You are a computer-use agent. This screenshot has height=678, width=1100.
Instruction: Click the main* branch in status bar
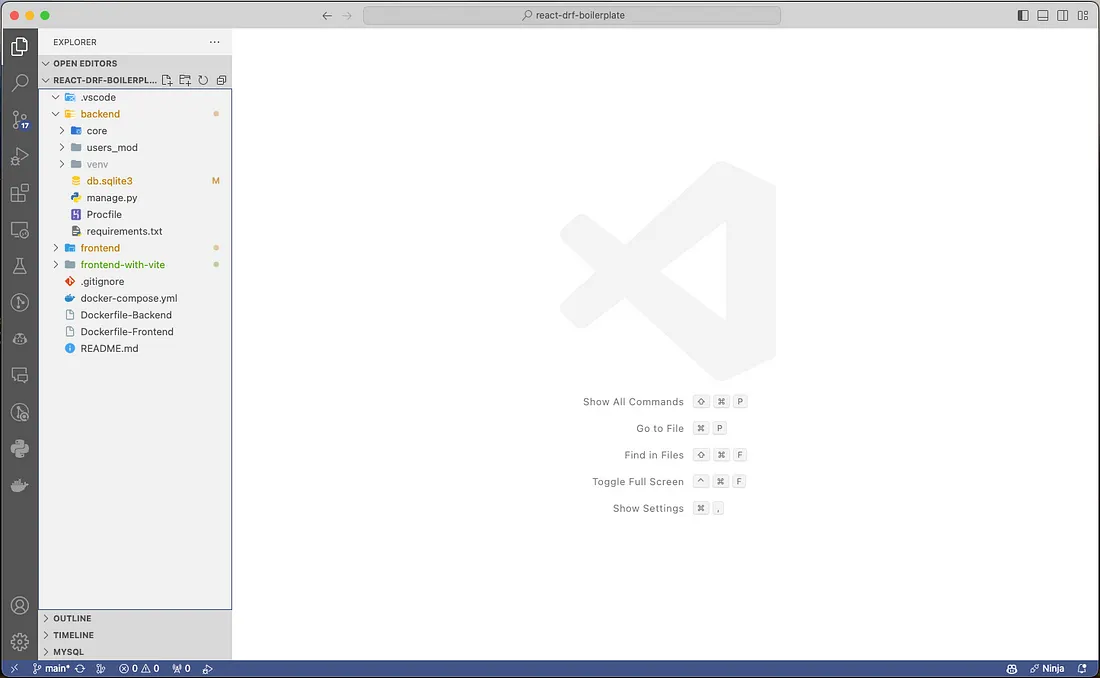(x=51, y=669)
